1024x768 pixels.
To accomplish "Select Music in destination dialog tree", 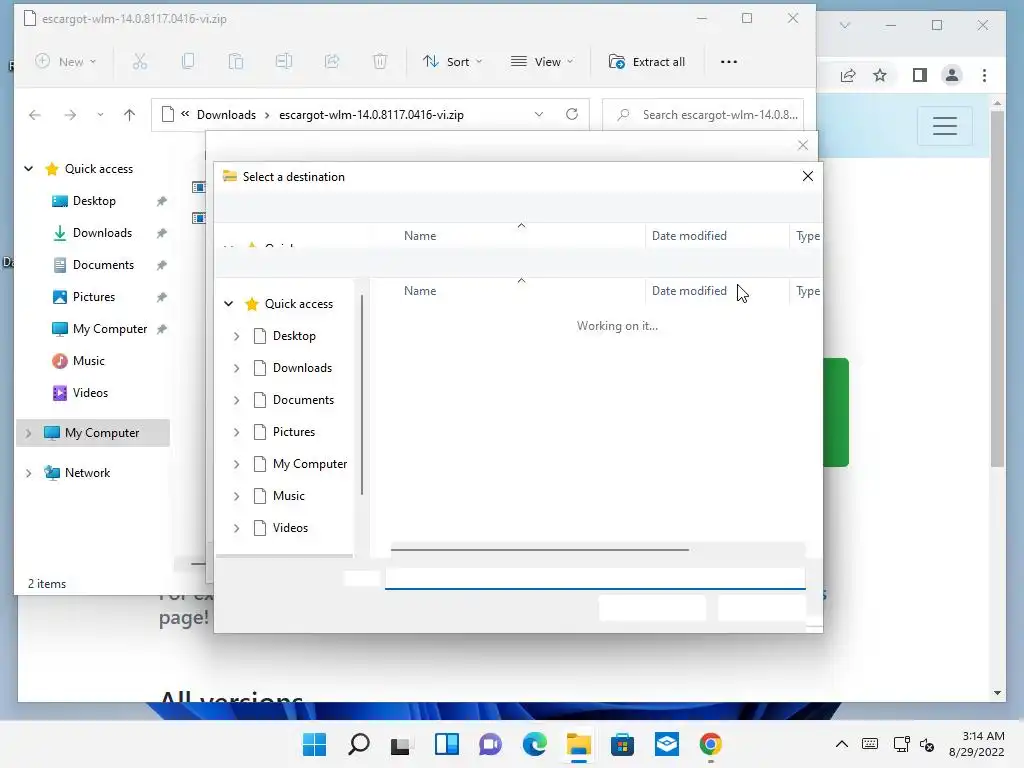I will pos(289,496).
